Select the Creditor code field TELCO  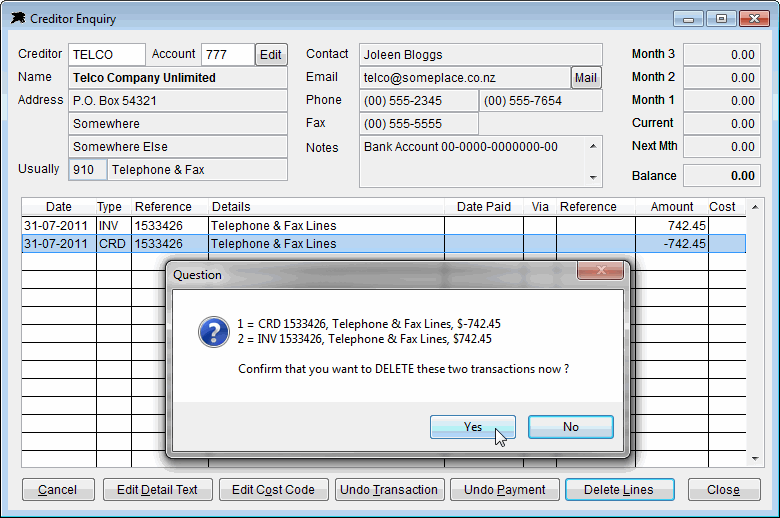pos(107,55)
